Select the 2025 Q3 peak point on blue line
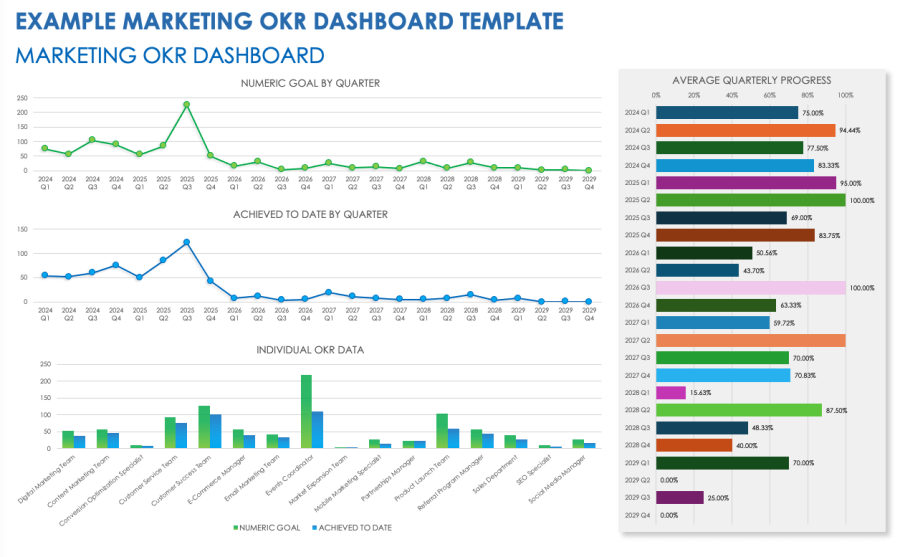Screen dimensions: 900x557 (x=186, y=242)
